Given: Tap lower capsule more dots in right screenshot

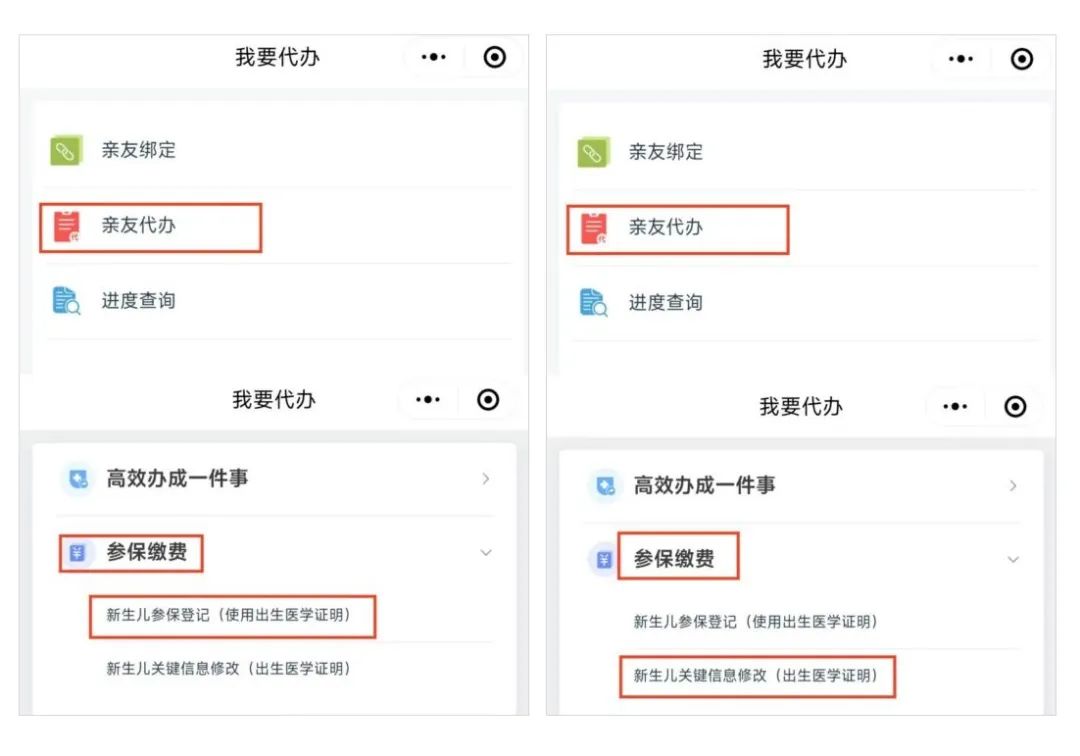Looking at the screenshot, I should [x=955, y=406].
